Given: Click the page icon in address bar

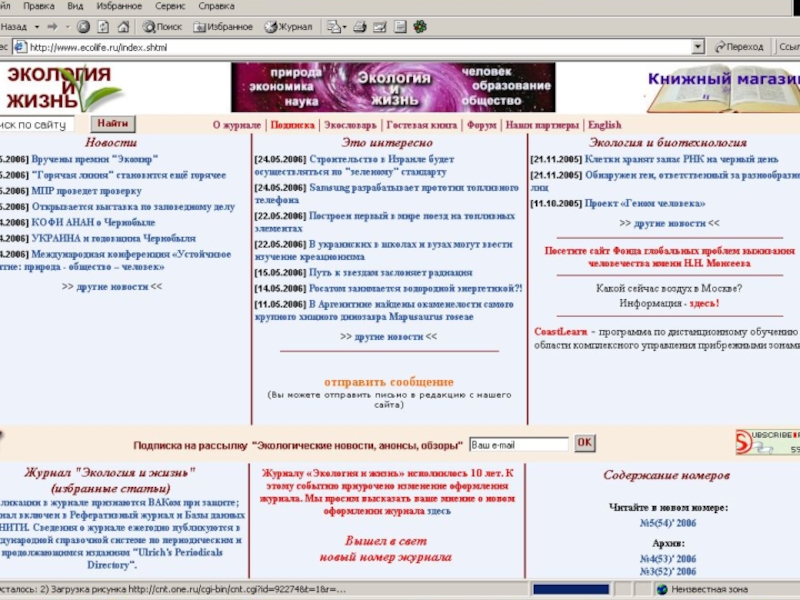Looking at the screenshot, I should pyautogui.click(x=20, y=47).
